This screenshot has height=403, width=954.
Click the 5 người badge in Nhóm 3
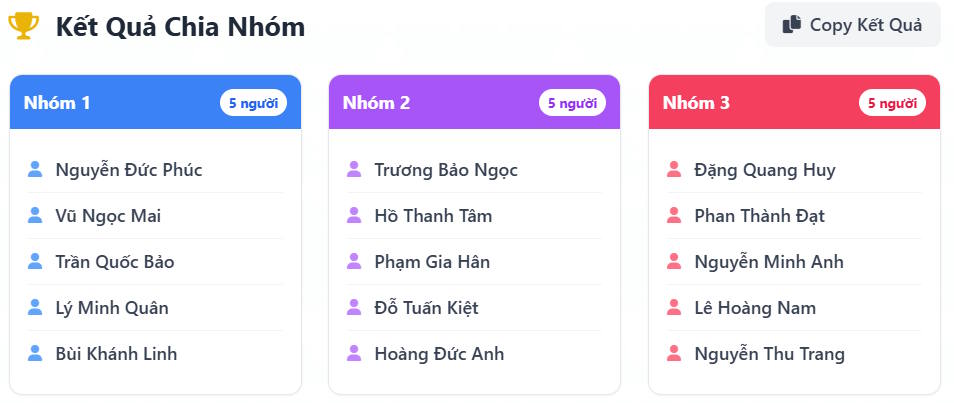892,102
